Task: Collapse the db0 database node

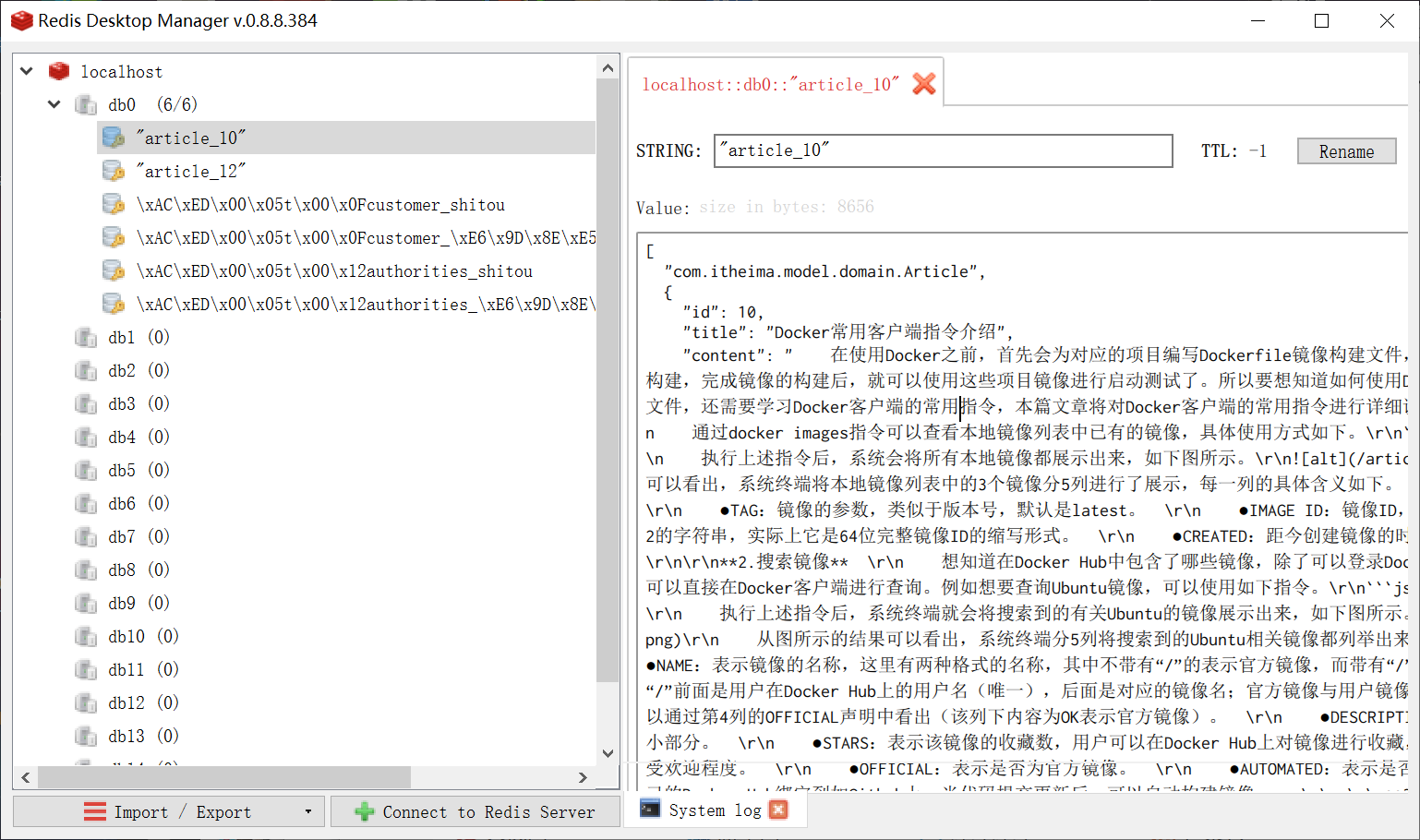Action: [54, 104]
